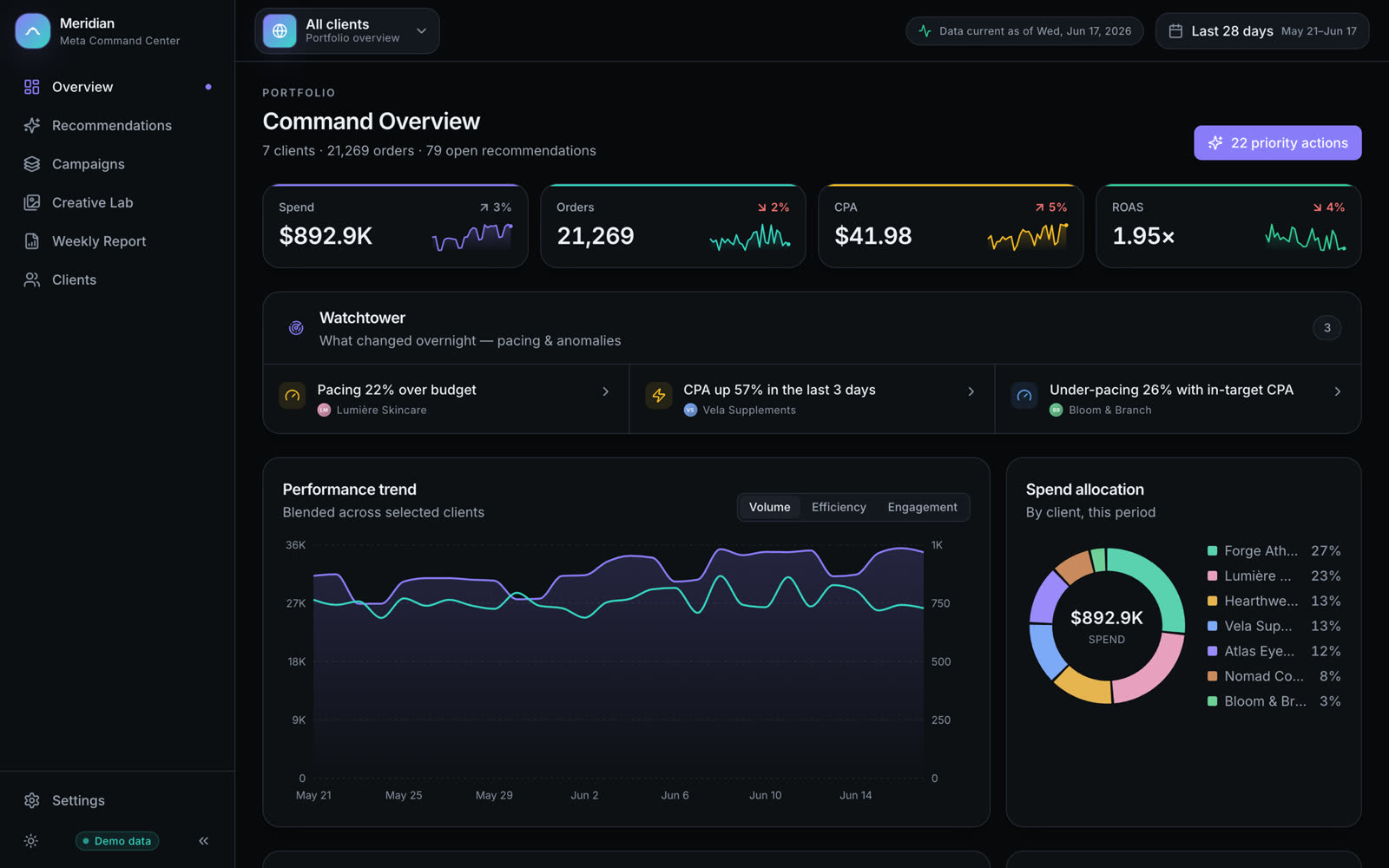
Task: Click the Watchtower radar icon
Action: coord(296,328)
